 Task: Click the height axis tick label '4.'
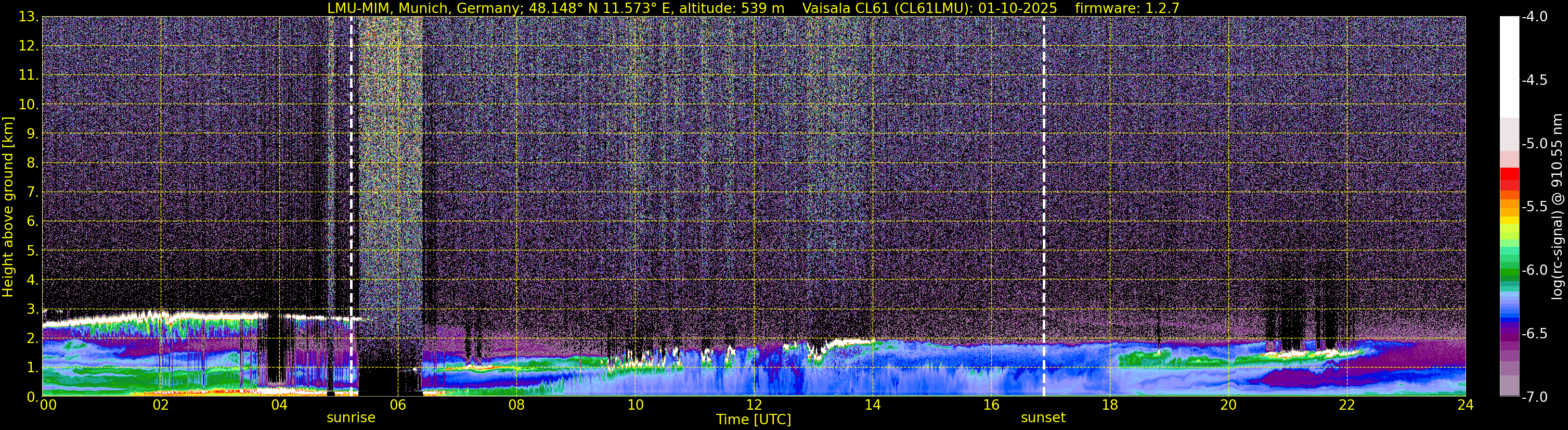[32, 280]
